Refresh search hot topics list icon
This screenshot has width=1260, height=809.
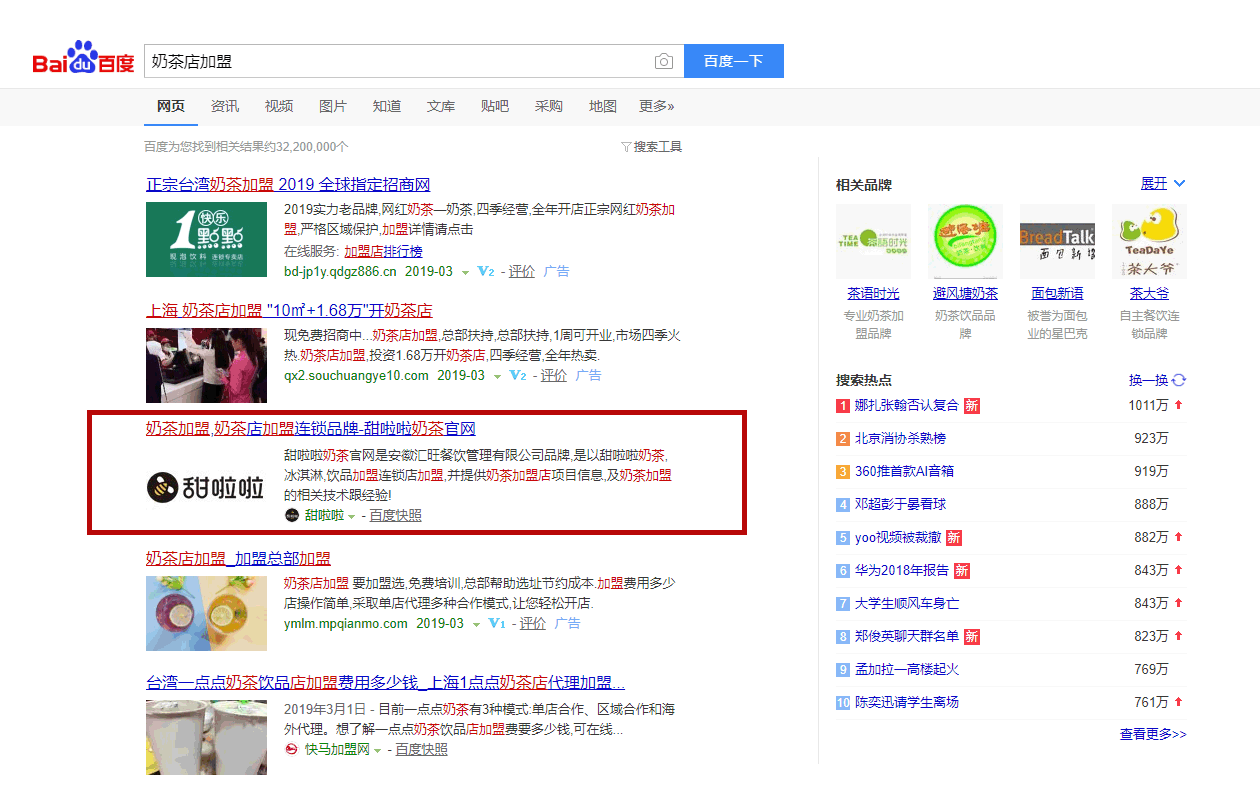click(1179, 380)
